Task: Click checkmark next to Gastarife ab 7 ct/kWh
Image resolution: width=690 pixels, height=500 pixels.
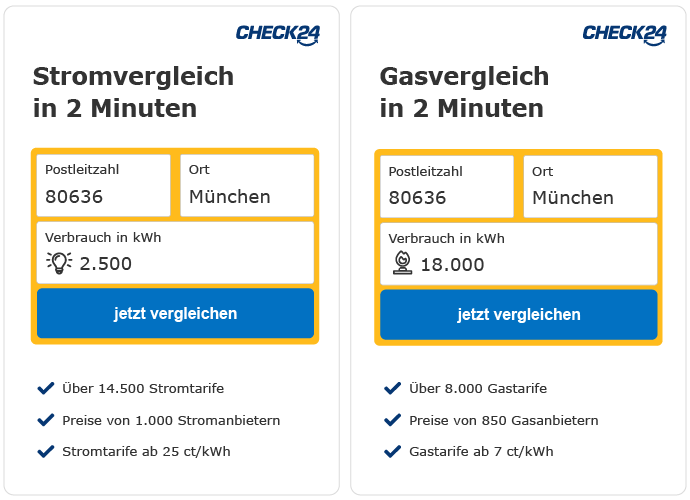Action: (393, 451)
